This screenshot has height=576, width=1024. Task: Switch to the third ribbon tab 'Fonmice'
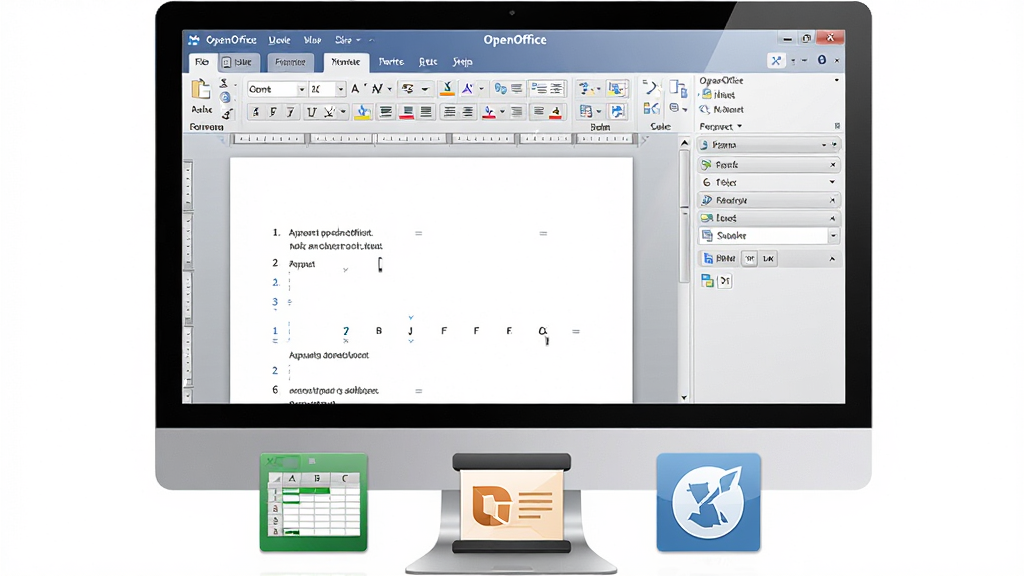(290, 62)
